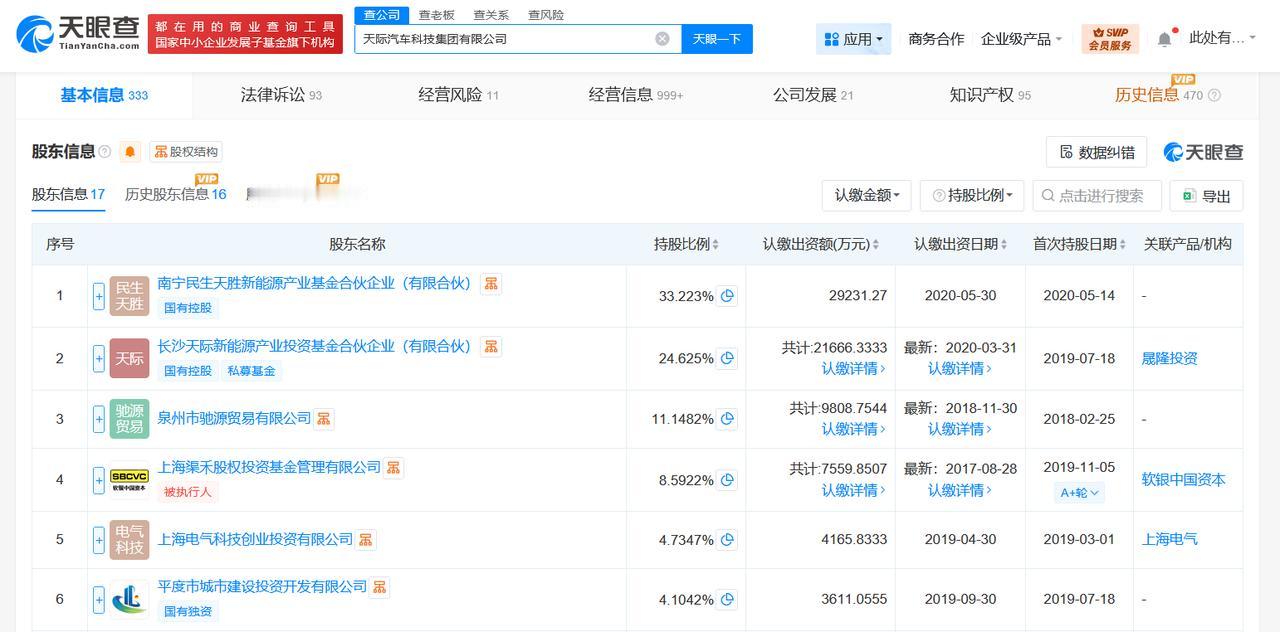Click the orange bell alert beside 股东信息

130,152
